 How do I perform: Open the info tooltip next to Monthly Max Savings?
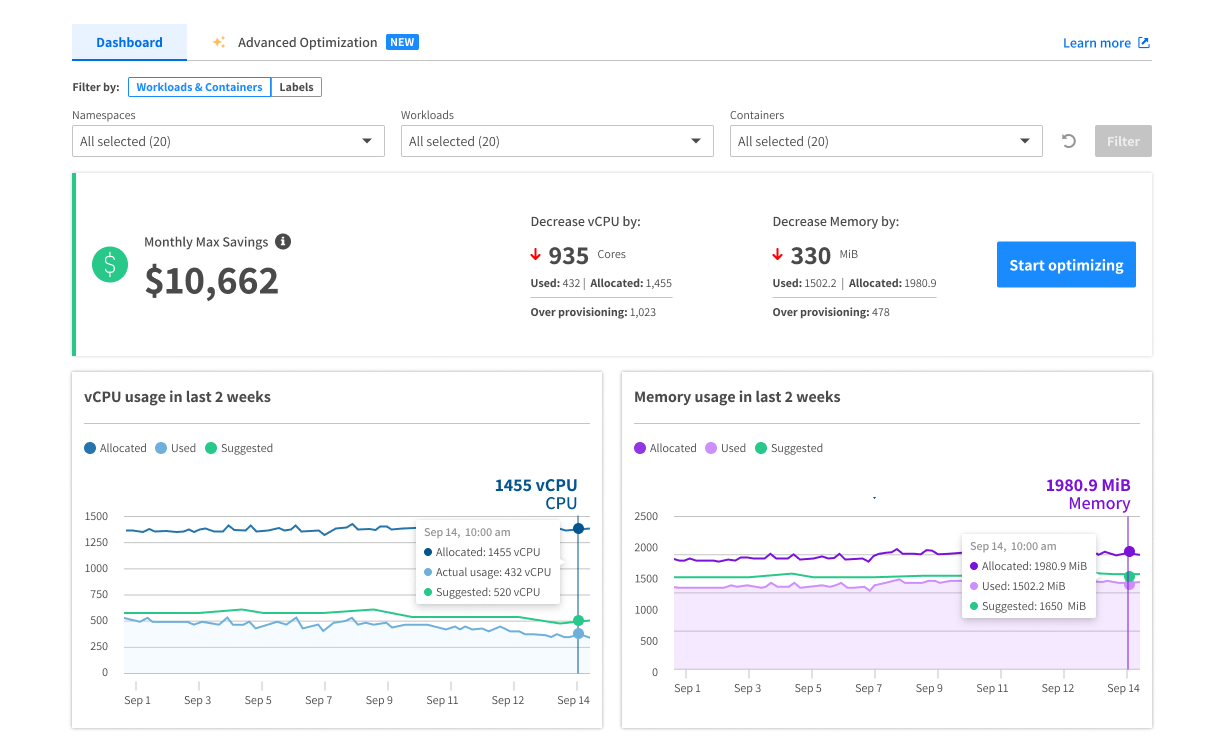pyautogui.click(x=282, y=241)
